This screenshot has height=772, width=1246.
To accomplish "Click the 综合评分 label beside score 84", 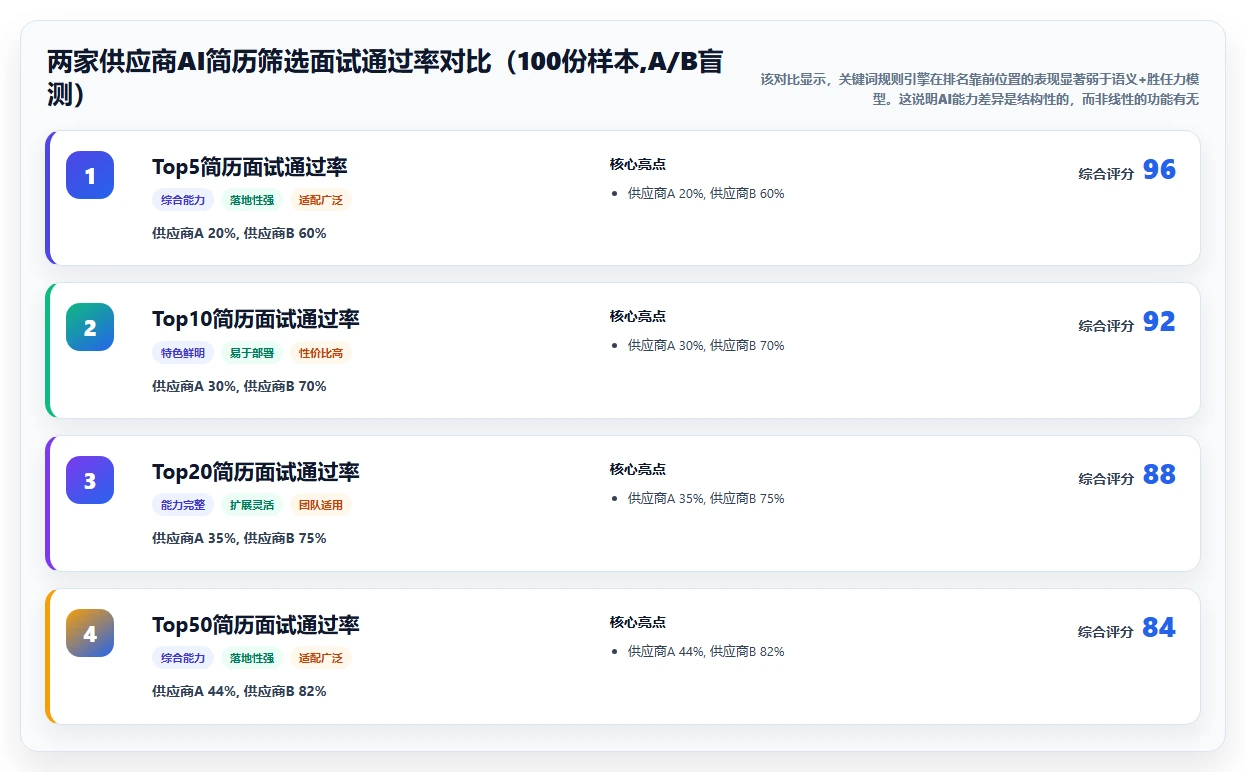I will click(x=1106, y=632).
